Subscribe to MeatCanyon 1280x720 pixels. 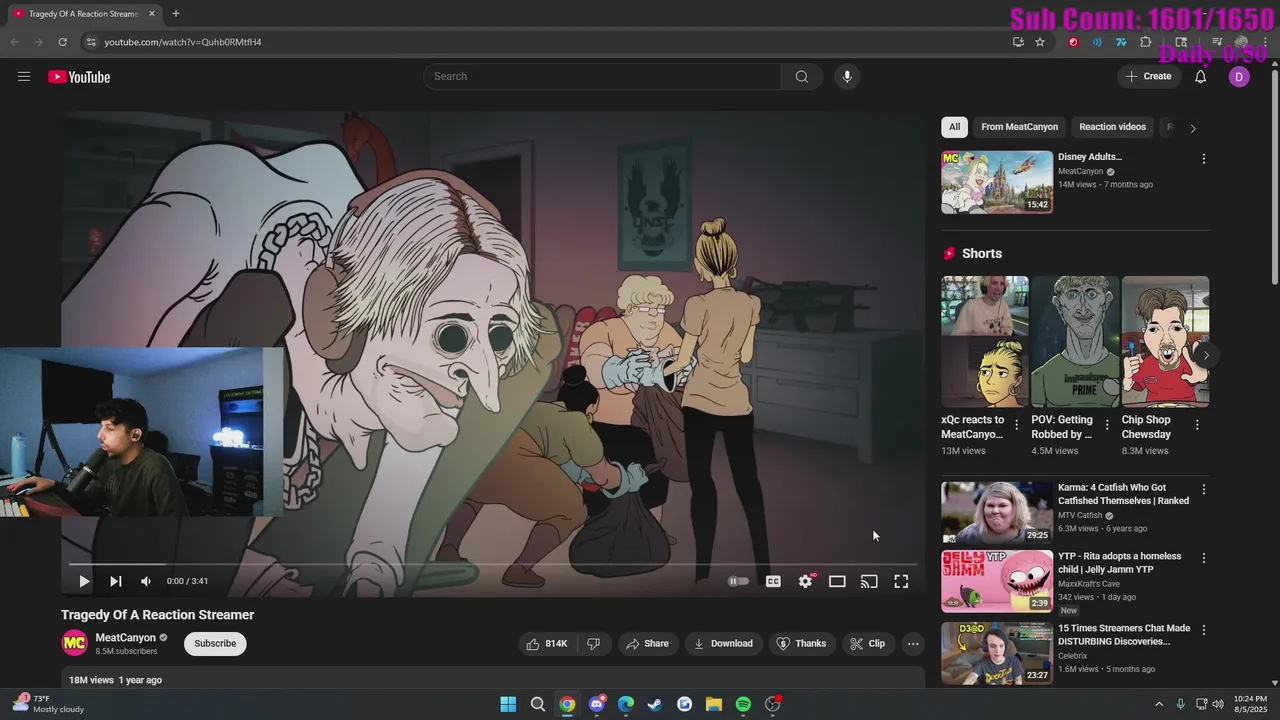point(215,644)
